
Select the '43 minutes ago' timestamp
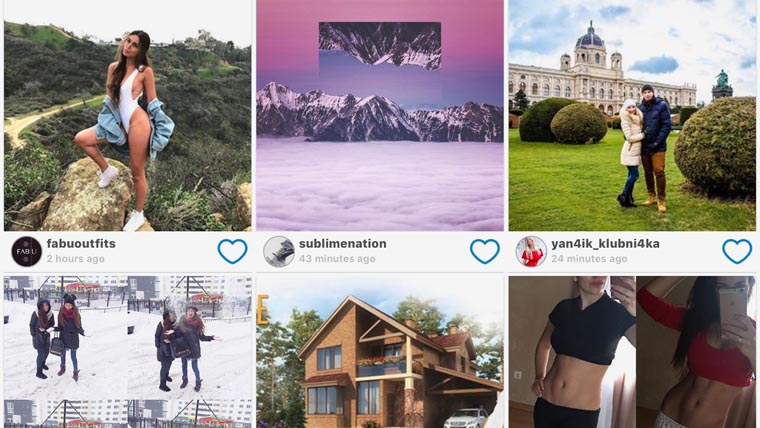[337, 259]
